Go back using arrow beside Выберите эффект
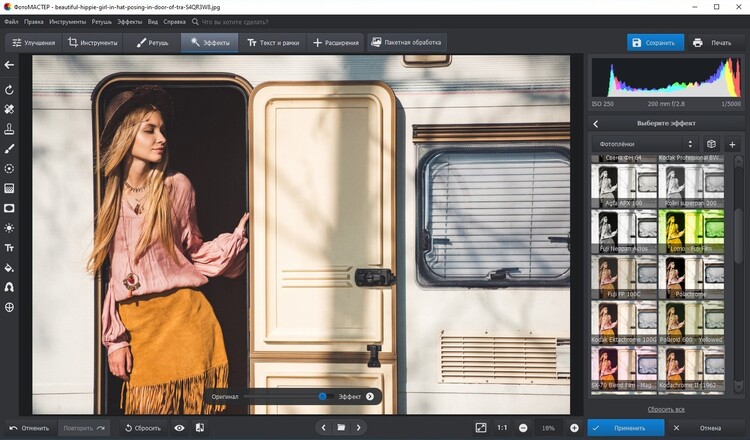Viewport: 750px width, 440px height. point(596,123)
